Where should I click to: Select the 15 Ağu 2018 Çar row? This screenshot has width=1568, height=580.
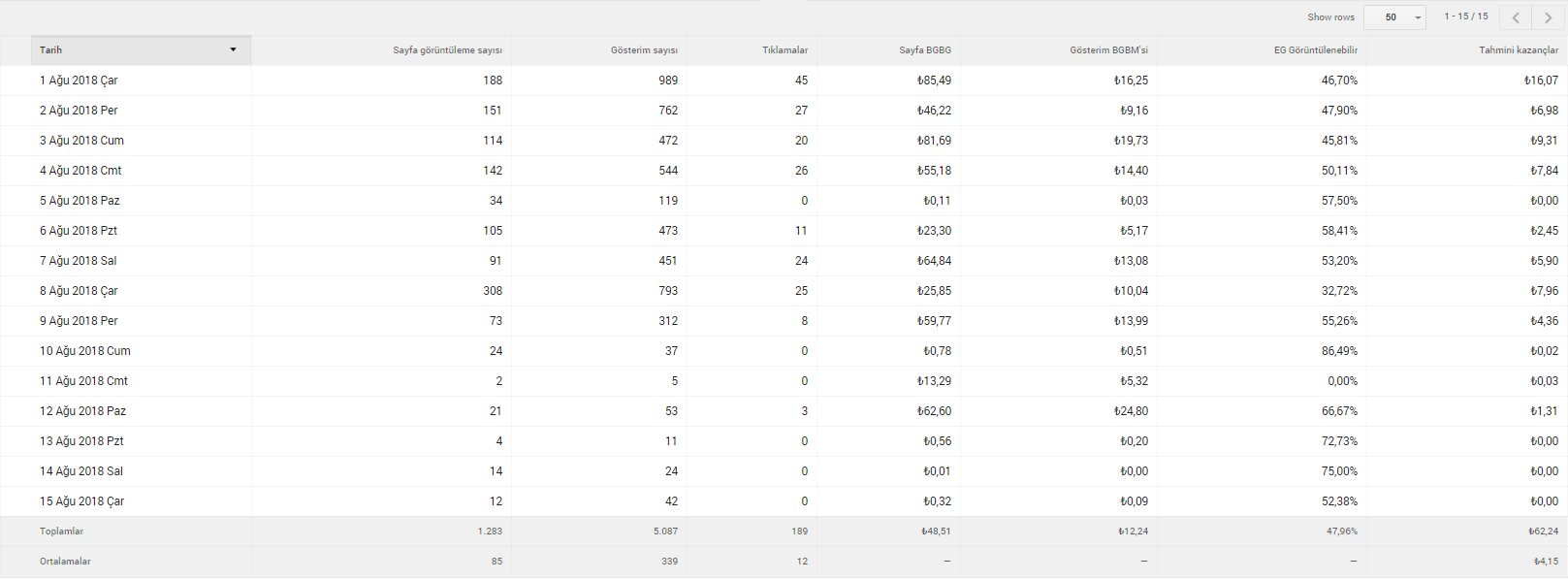784,501
